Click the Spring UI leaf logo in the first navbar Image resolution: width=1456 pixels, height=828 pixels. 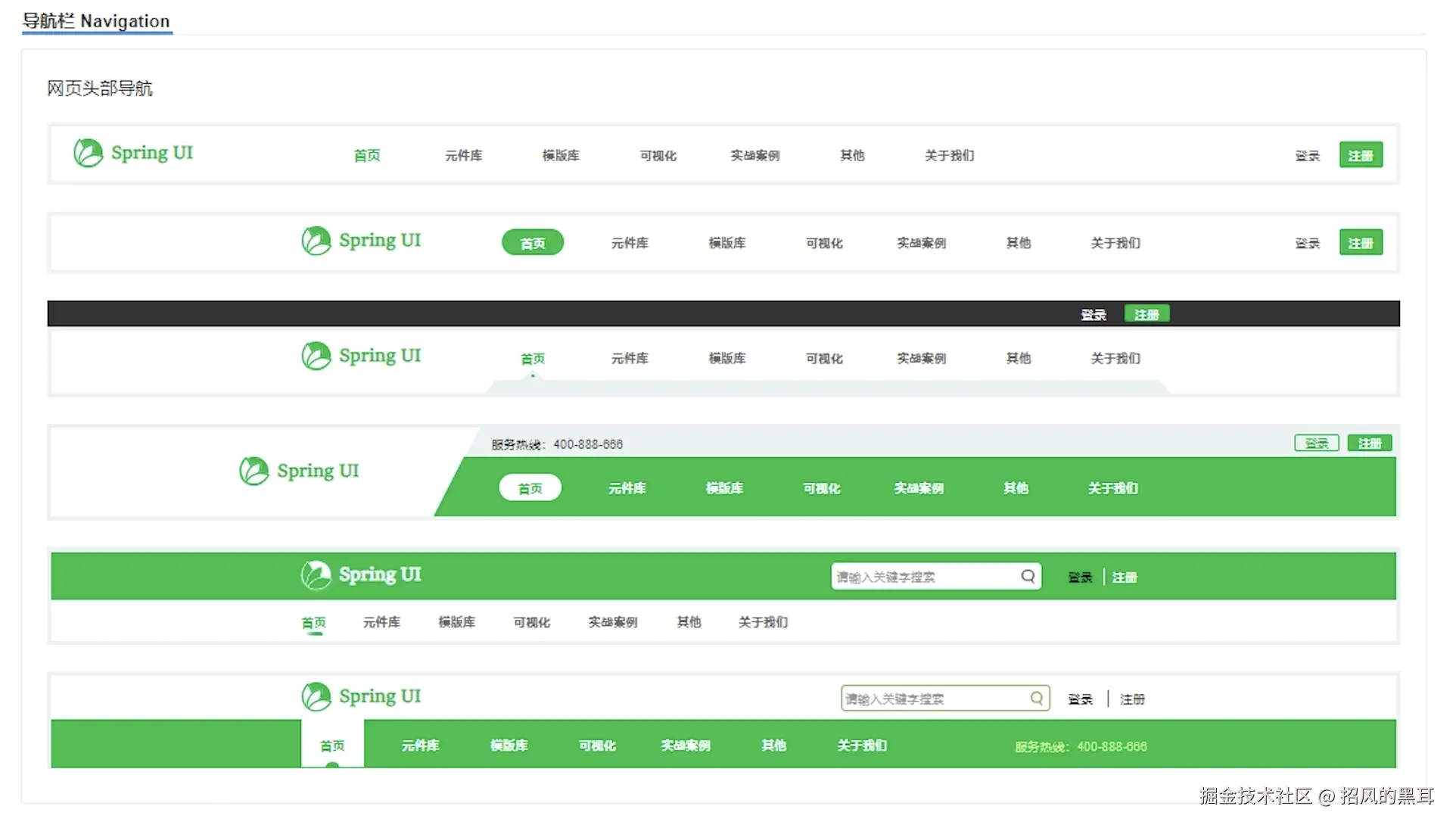point(89,153)
